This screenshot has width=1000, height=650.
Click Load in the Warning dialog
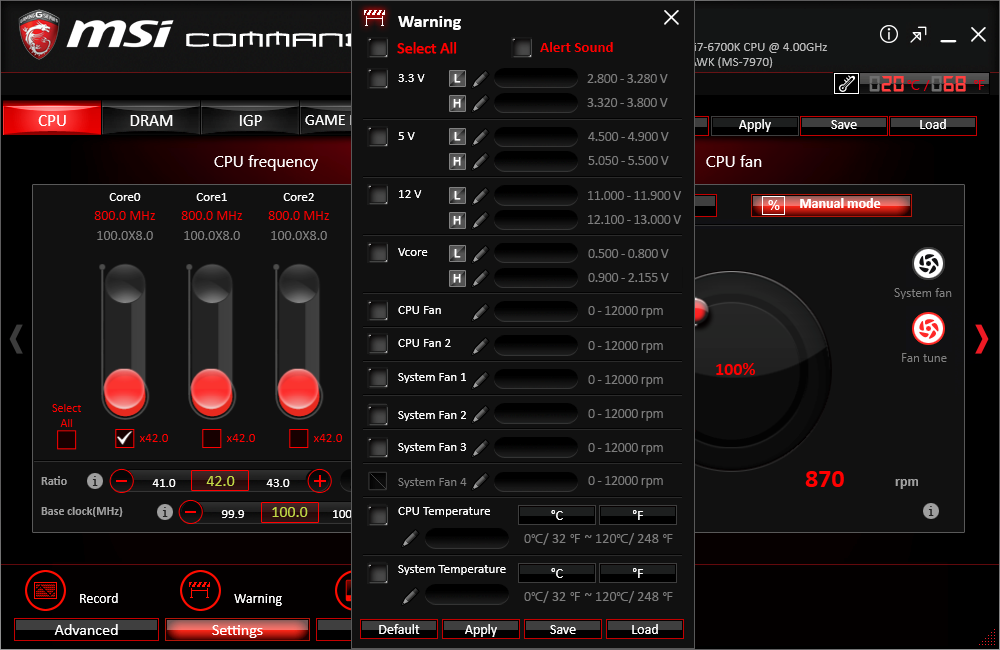(x=645, y=630)
